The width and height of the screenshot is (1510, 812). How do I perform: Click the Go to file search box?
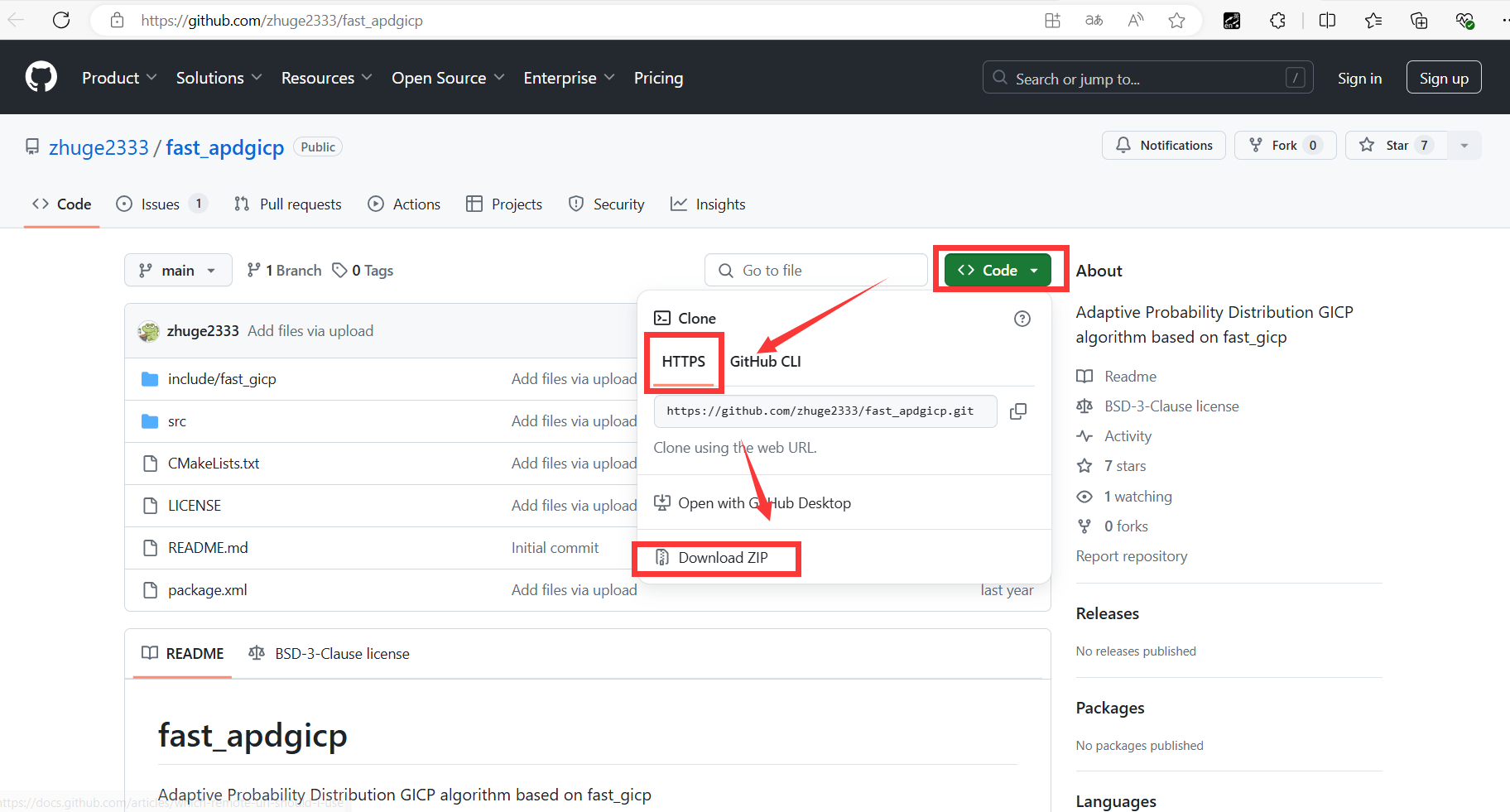[x=815, y=270]
